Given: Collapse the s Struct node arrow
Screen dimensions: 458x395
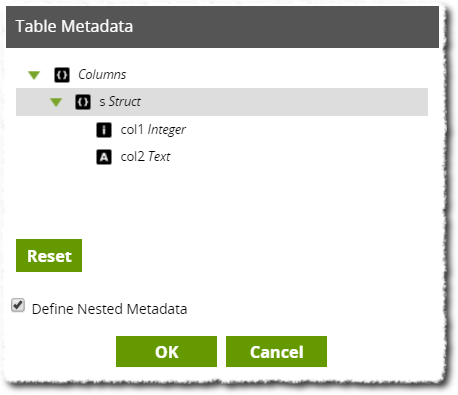Looking at the screenshot, I should click(x=56, y=102).
